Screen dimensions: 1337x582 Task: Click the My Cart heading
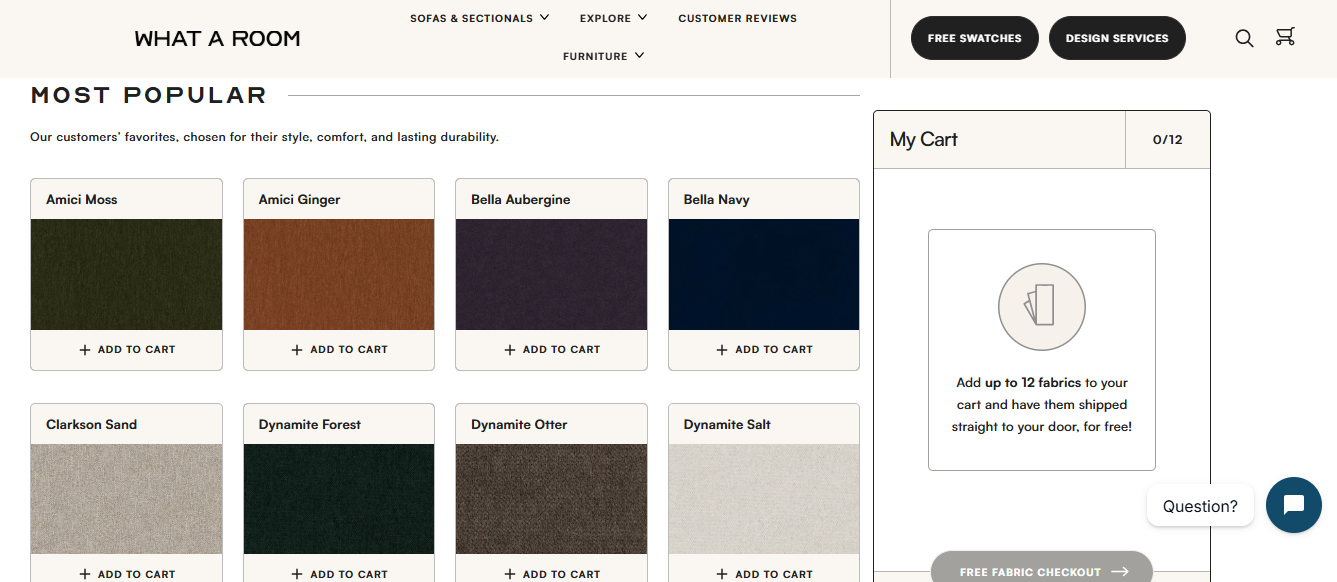(x=924, y=140)
